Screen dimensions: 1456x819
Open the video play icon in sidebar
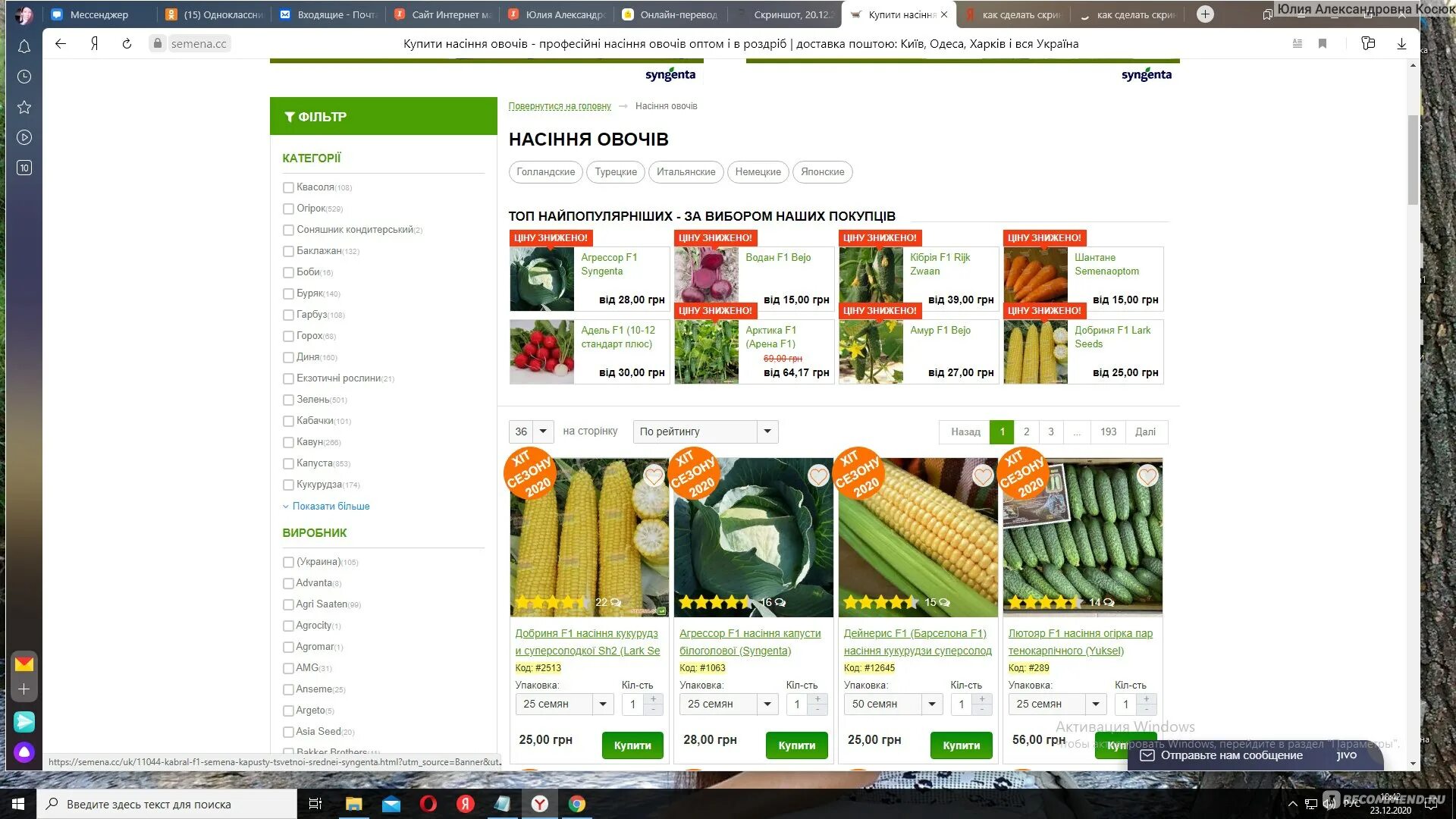[24, 137]
